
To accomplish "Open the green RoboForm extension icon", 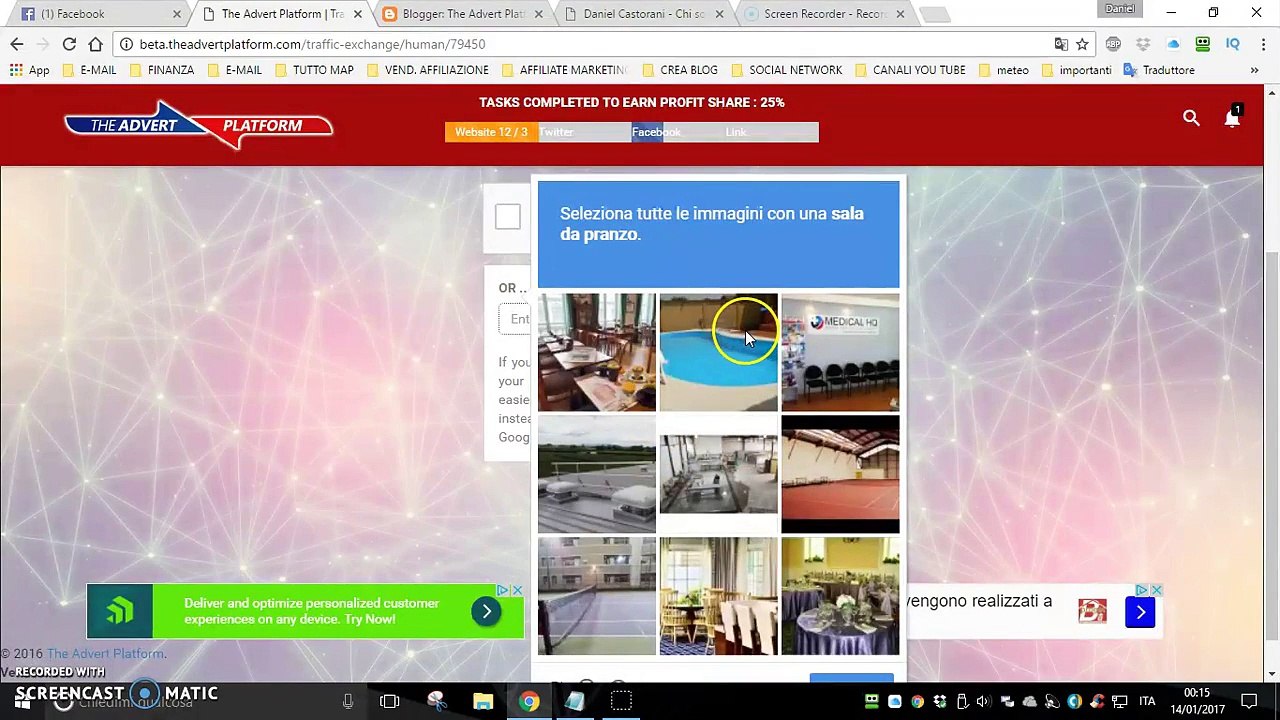I will [x=1203, y=44].
